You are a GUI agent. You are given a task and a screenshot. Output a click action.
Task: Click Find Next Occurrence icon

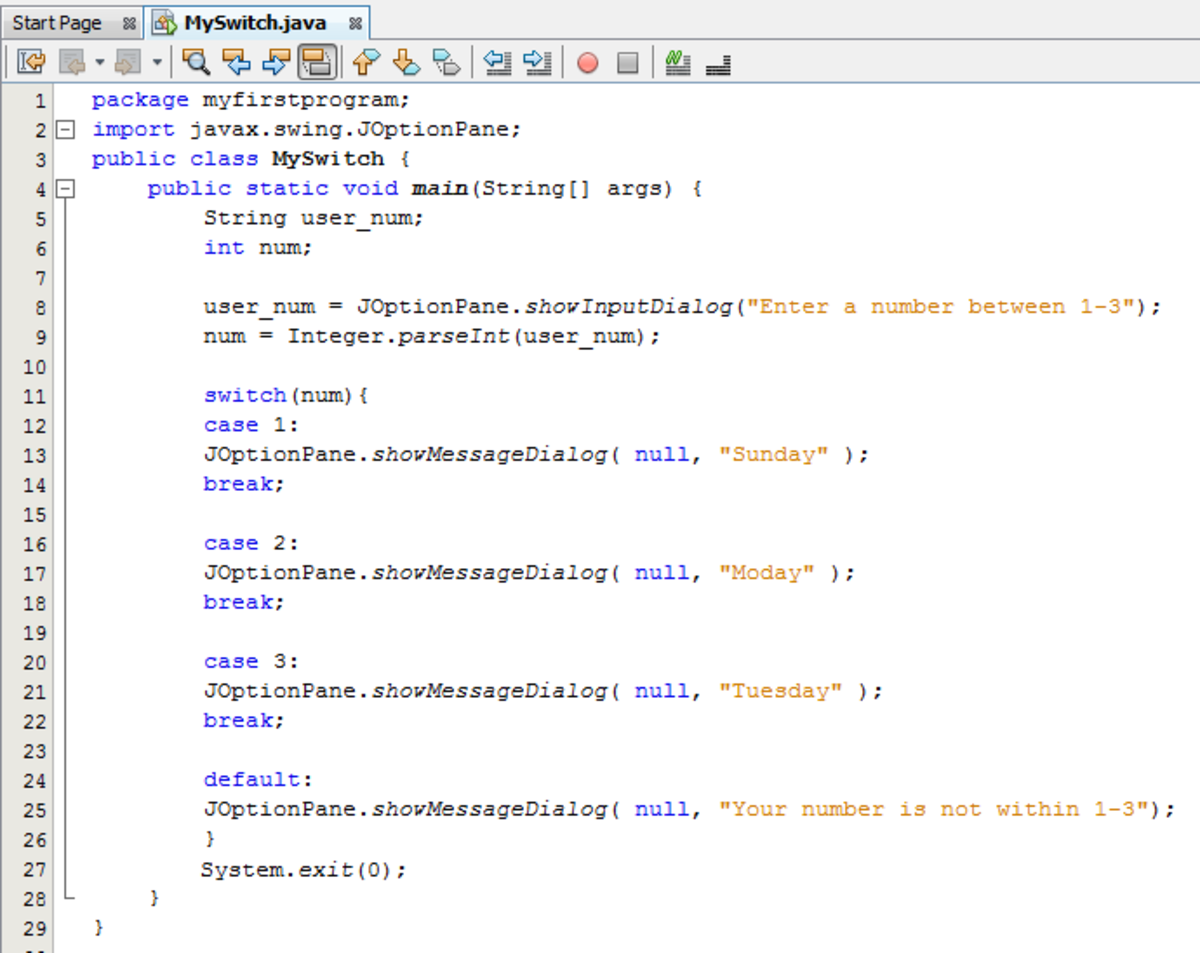coord(275,63)
